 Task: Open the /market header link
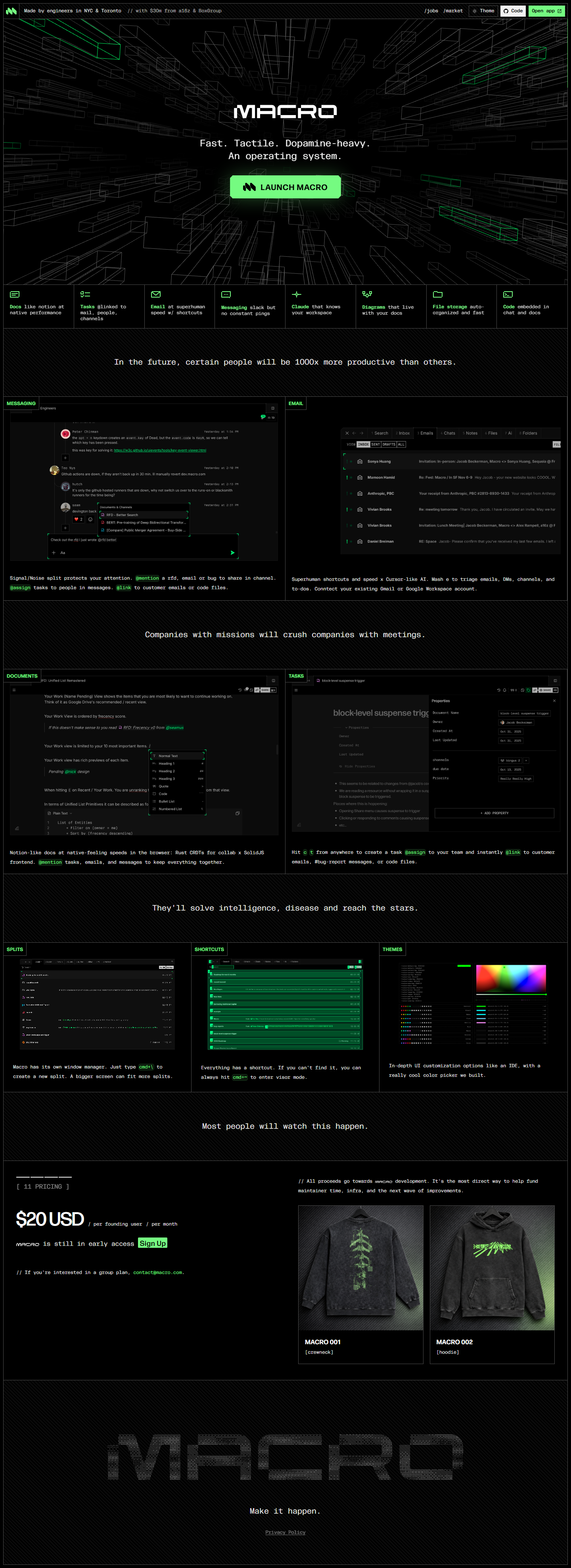coord(453,11)
